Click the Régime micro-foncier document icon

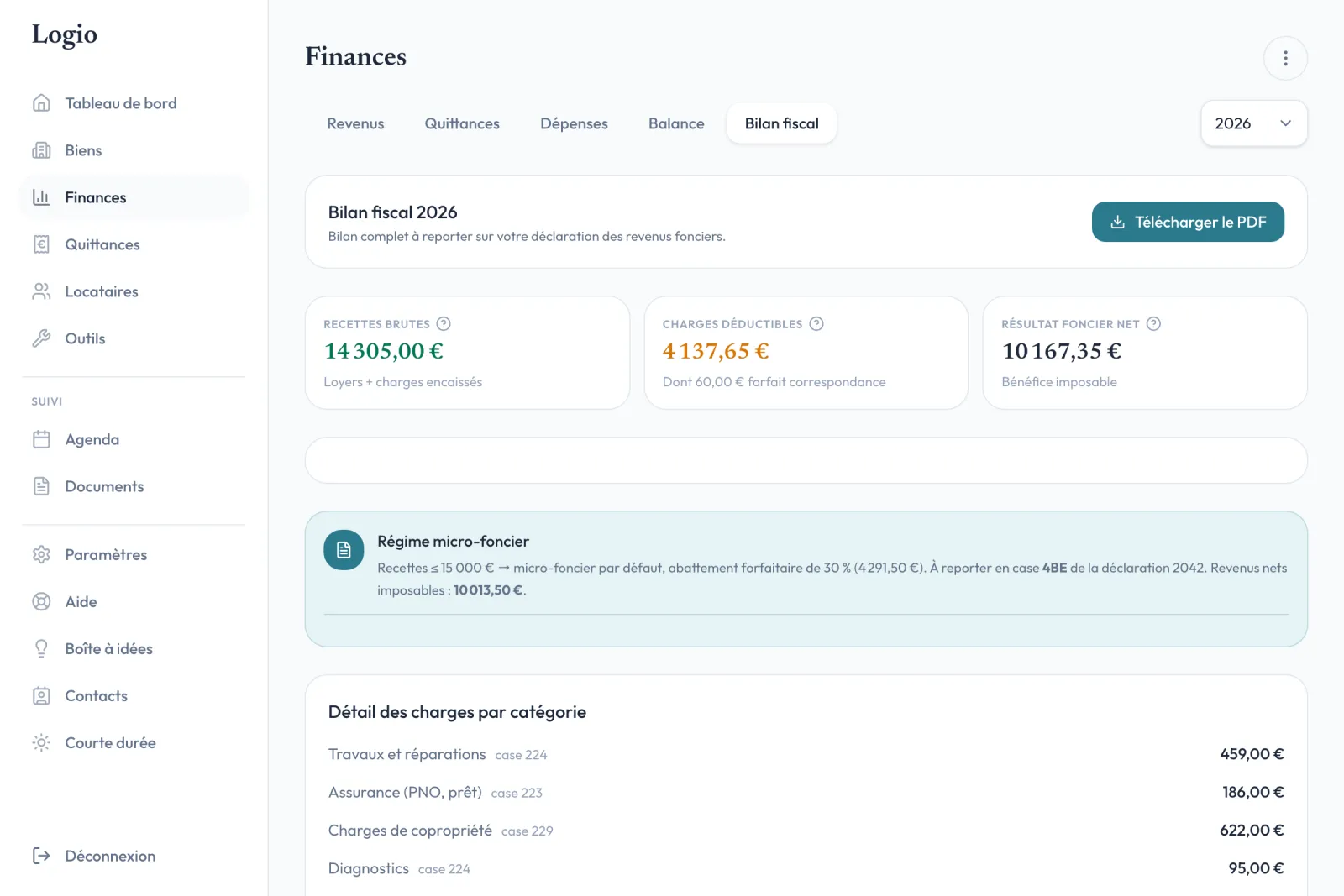click(344, 550)
